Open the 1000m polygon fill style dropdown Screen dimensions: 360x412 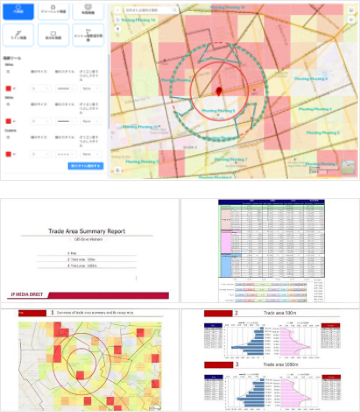coord(91,121)
